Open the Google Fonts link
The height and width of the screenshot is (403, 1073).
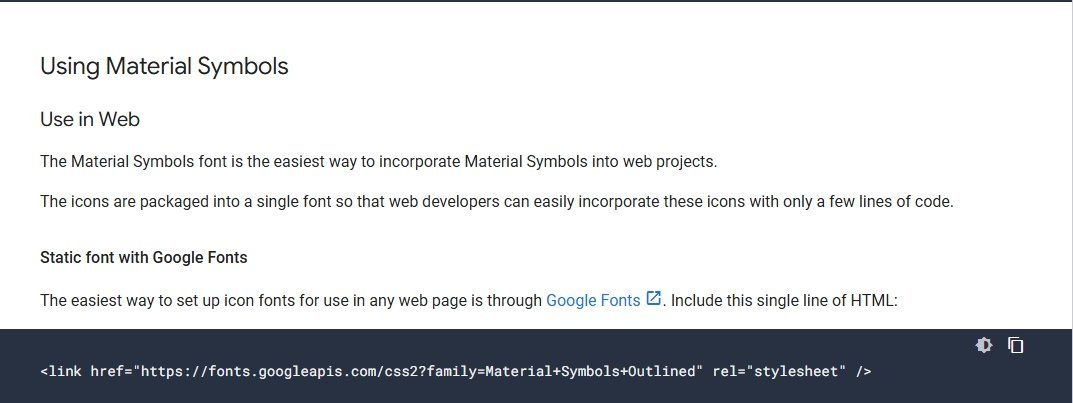tap(593, 300)
